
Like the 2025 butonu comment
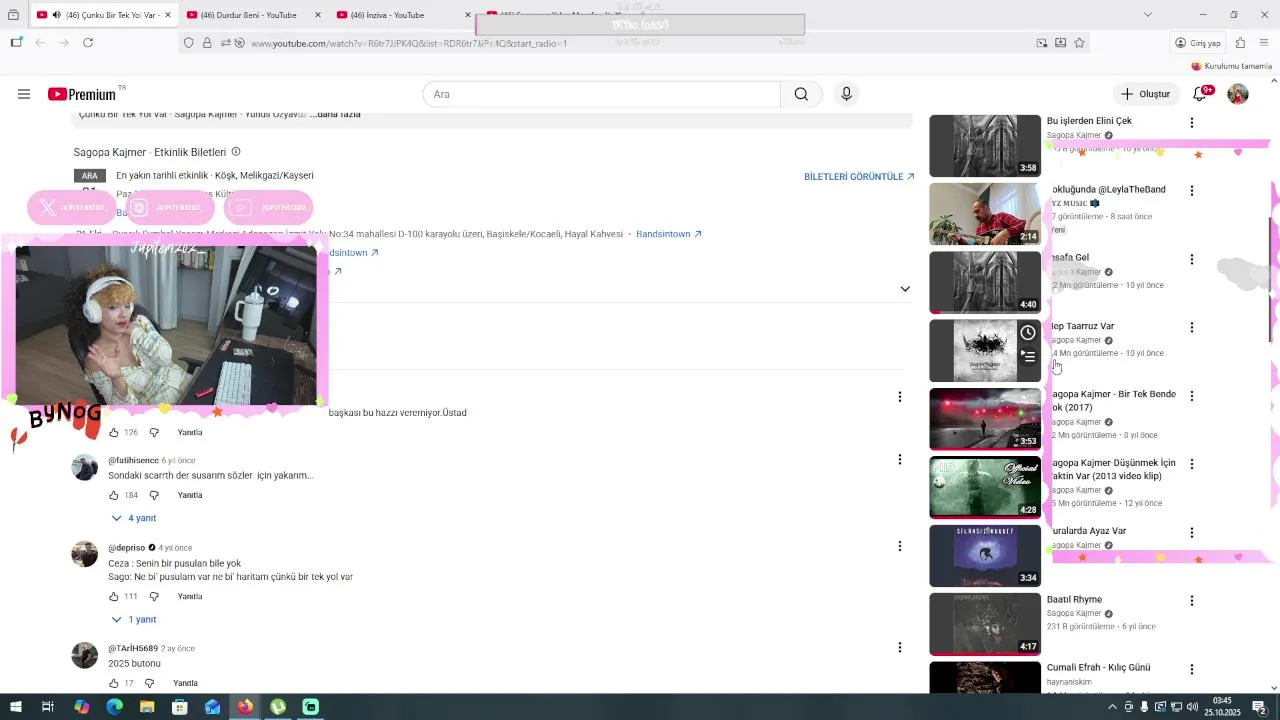(x=114, y=683)
